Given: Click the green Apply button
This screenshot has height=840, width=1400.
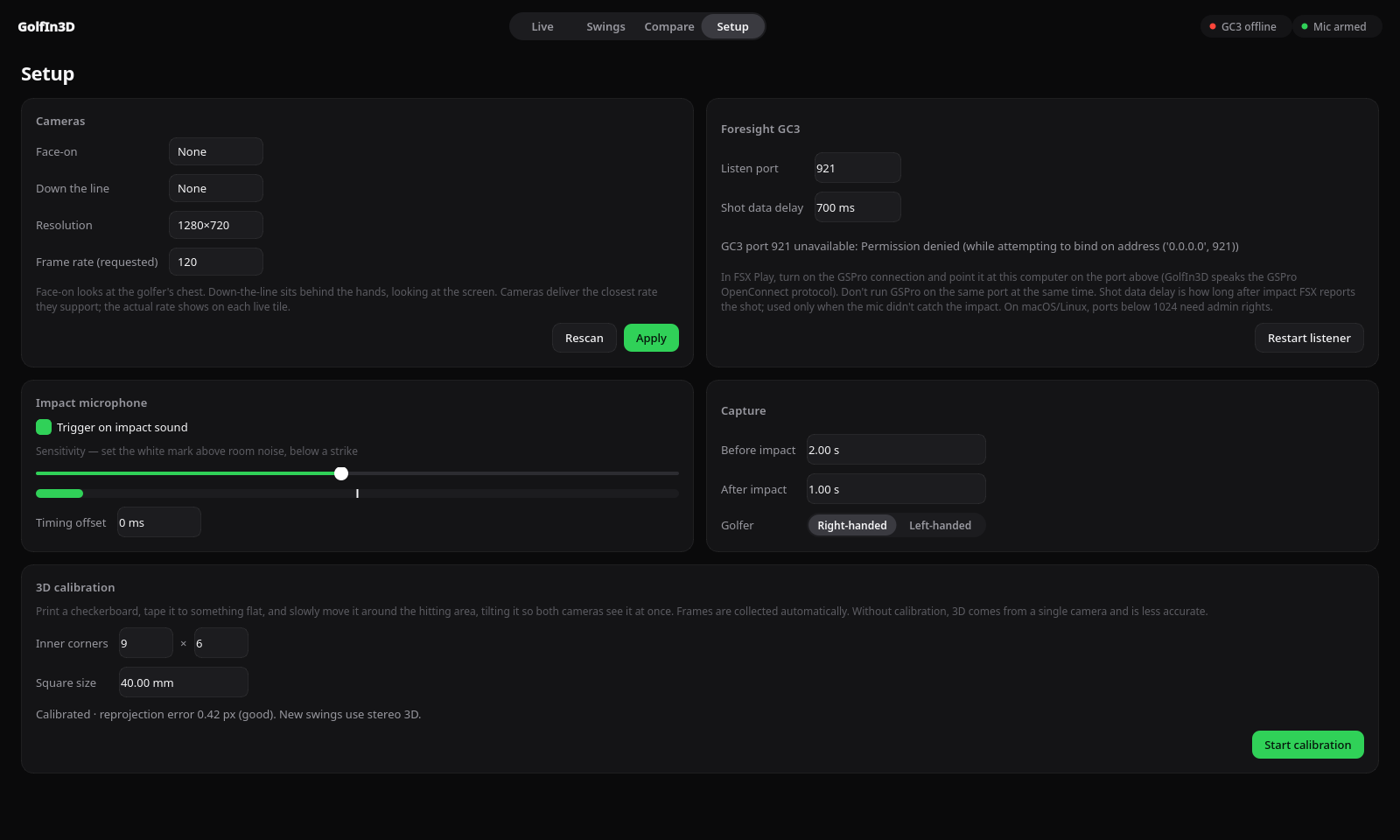Looking at the screenshot, I should click(x=651, y=338).
